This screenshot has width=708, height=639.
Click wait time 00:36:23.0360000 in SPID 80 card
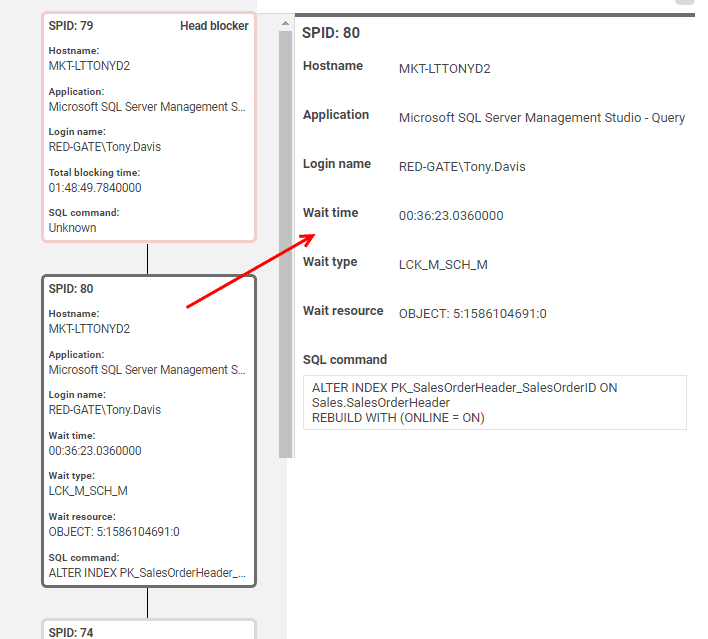95,451
